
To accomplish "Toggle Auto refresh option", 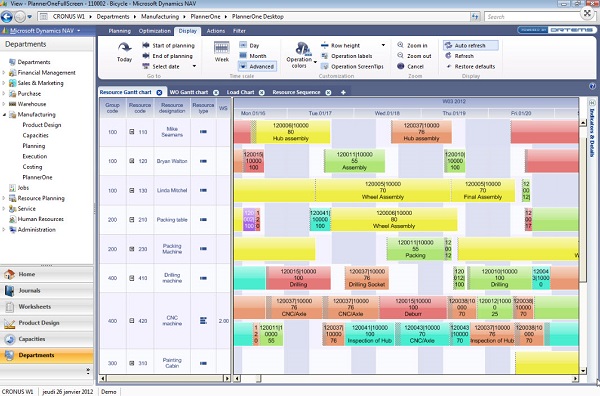I will 471,45.
